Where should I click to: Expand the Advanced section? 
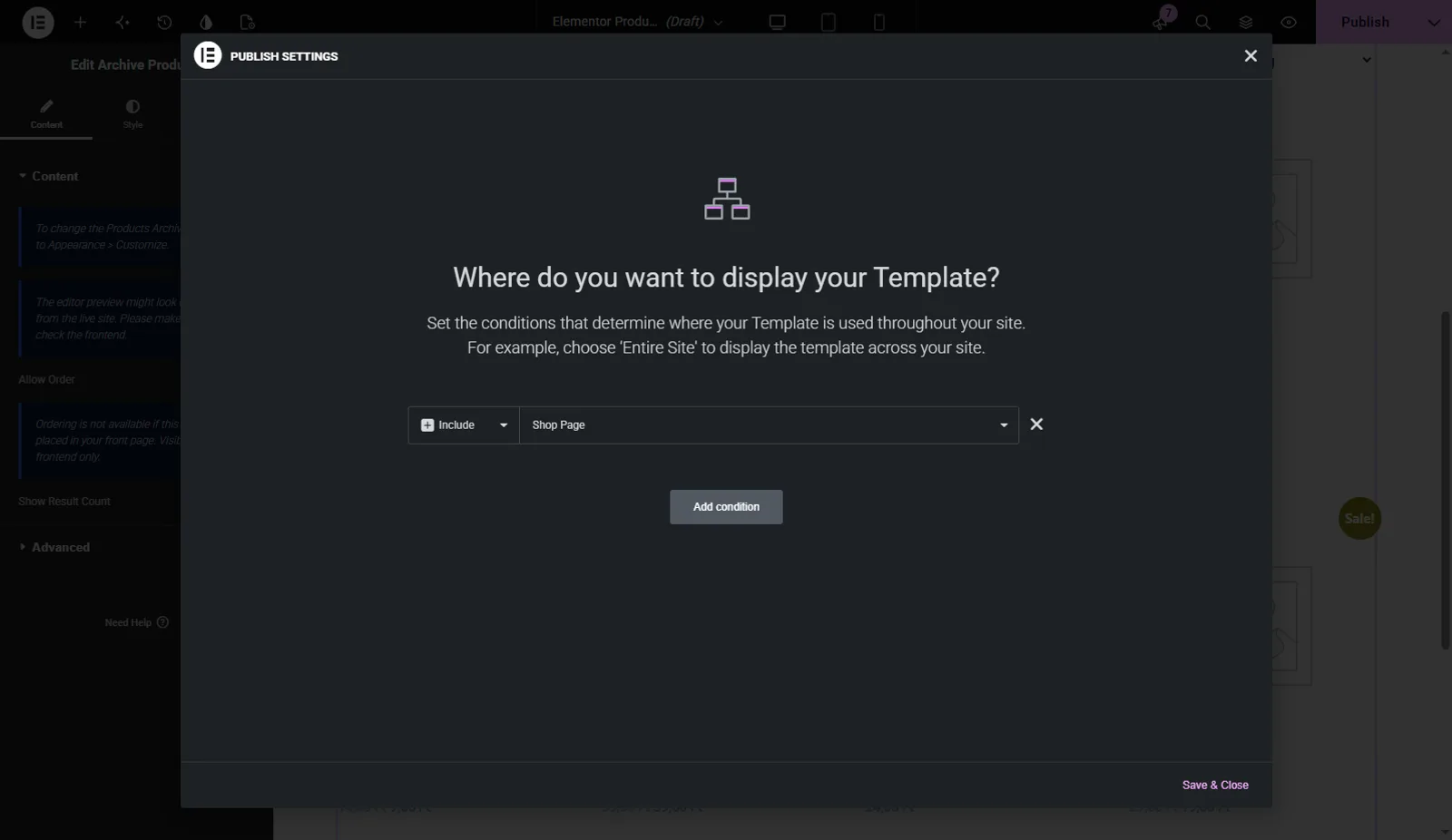coord(54,547)
